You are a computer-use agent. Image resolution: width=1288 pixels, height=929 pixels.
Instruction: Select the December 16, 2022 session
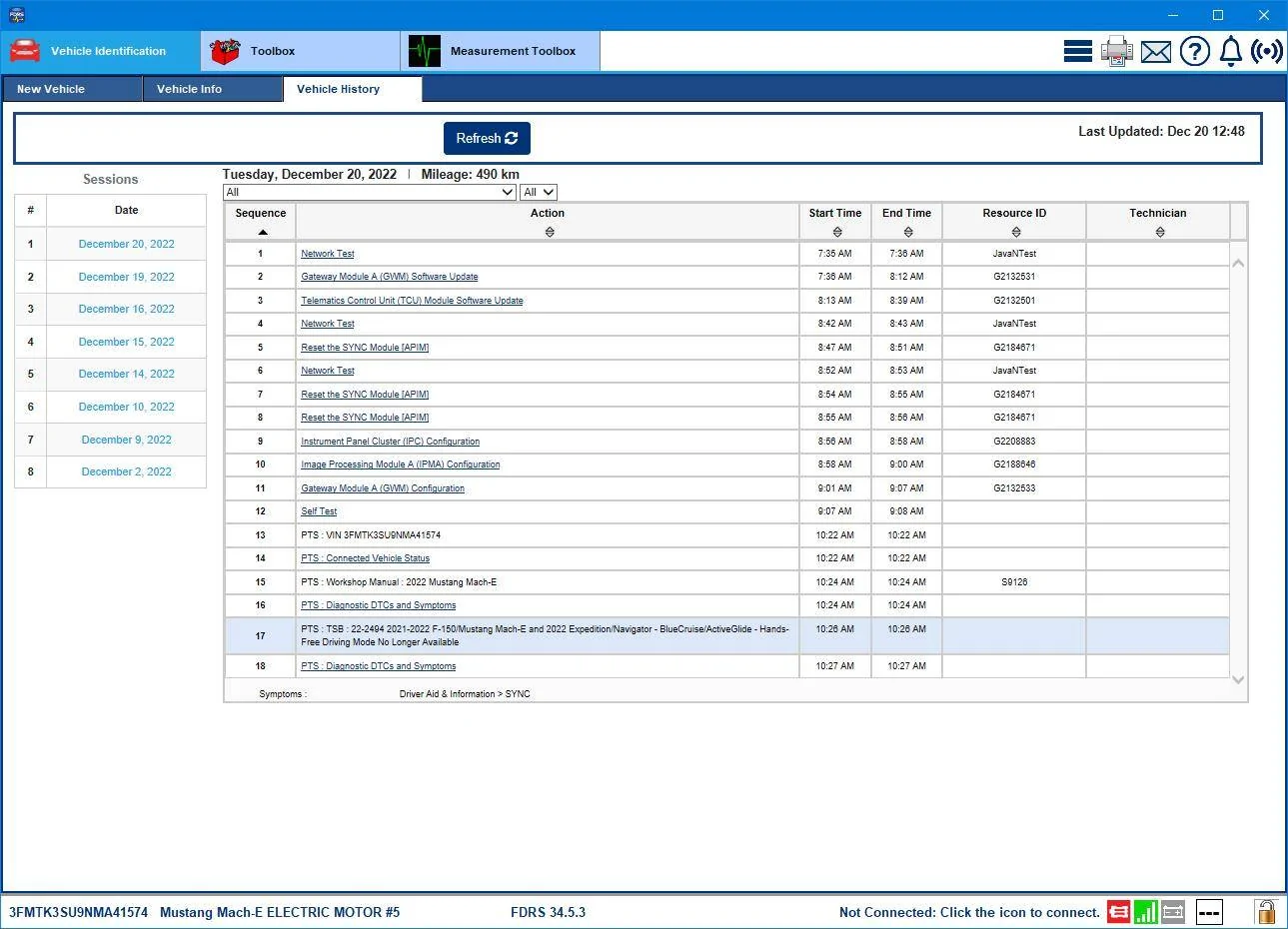click(127, 309)
